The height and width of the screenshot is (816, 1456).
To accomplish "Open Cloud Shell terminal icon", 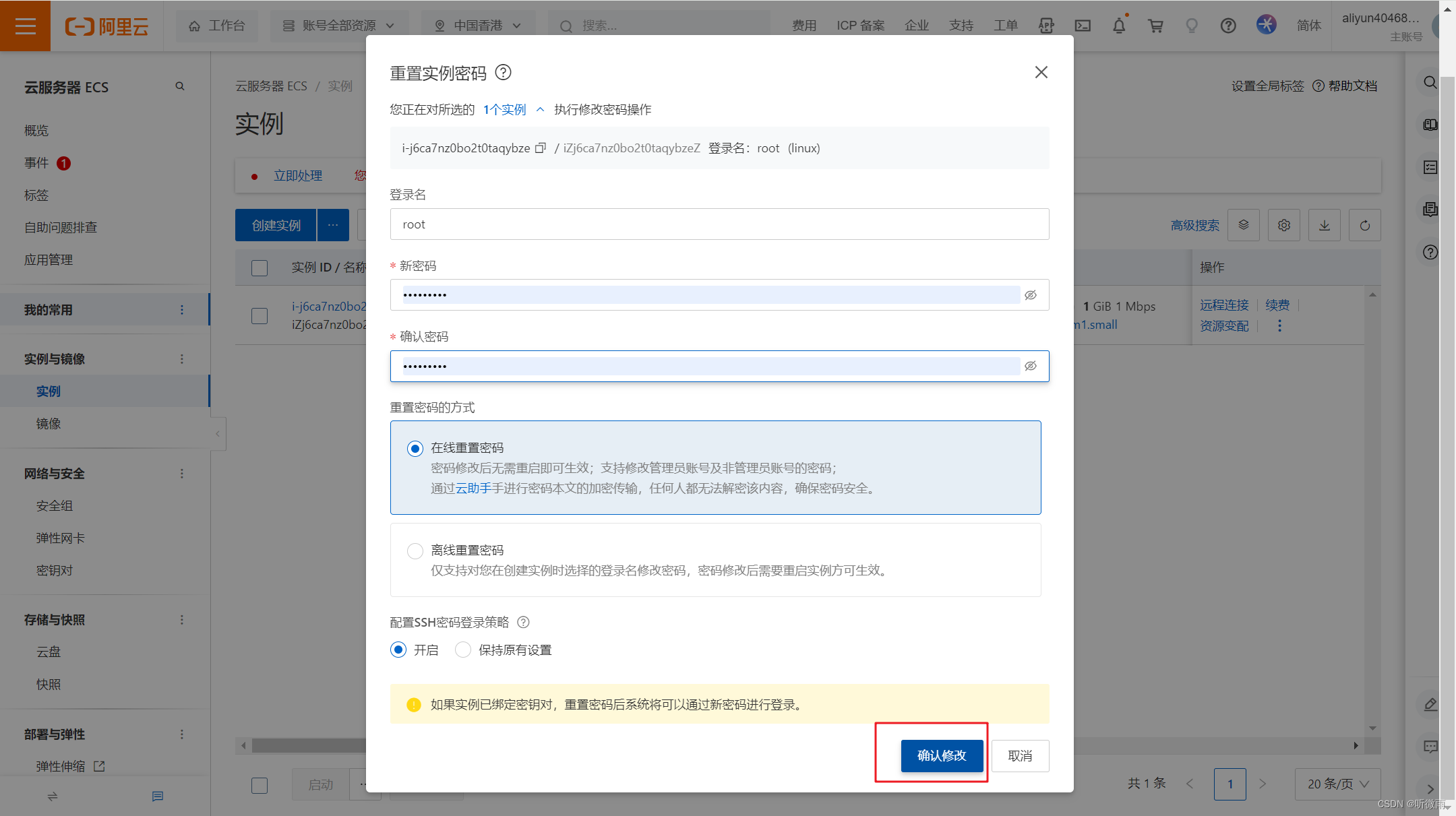I will (x=1083, y=26).
